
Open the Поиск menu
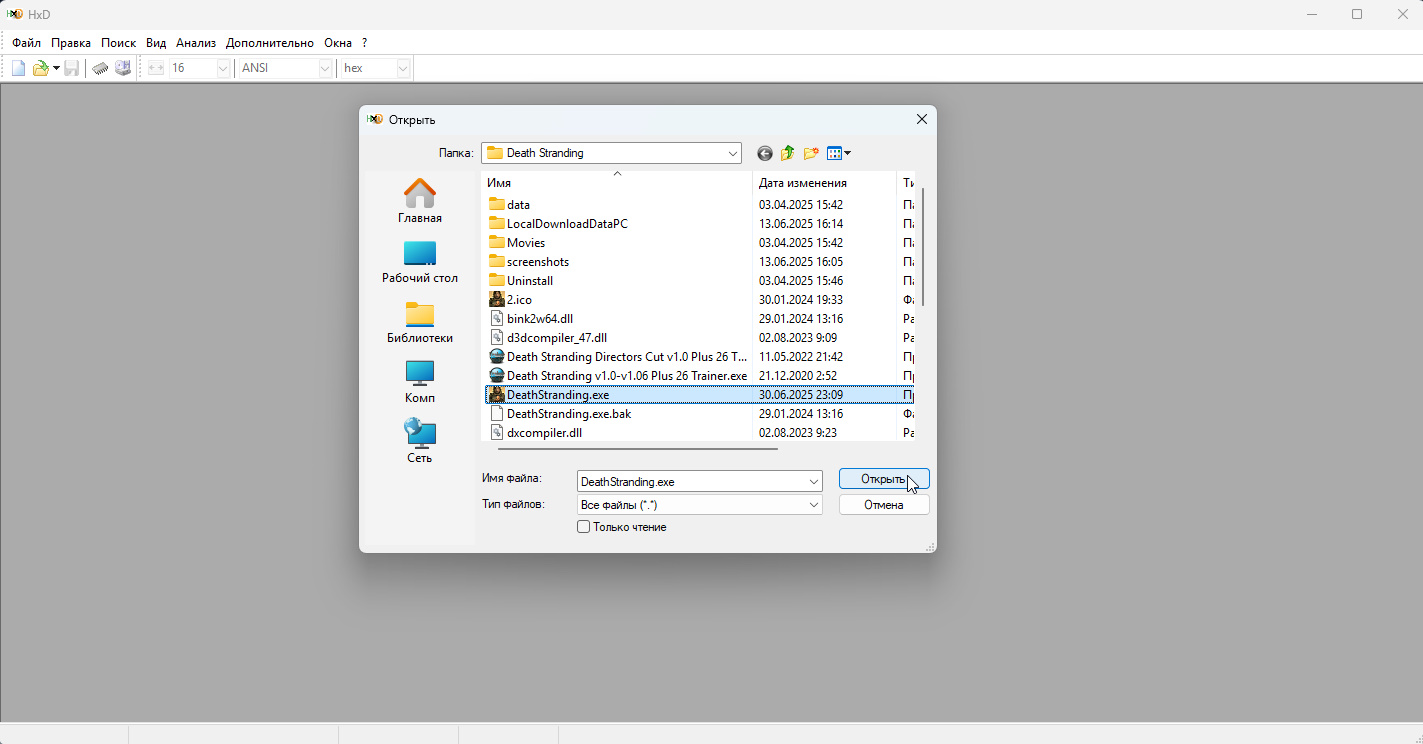point(118,43)
